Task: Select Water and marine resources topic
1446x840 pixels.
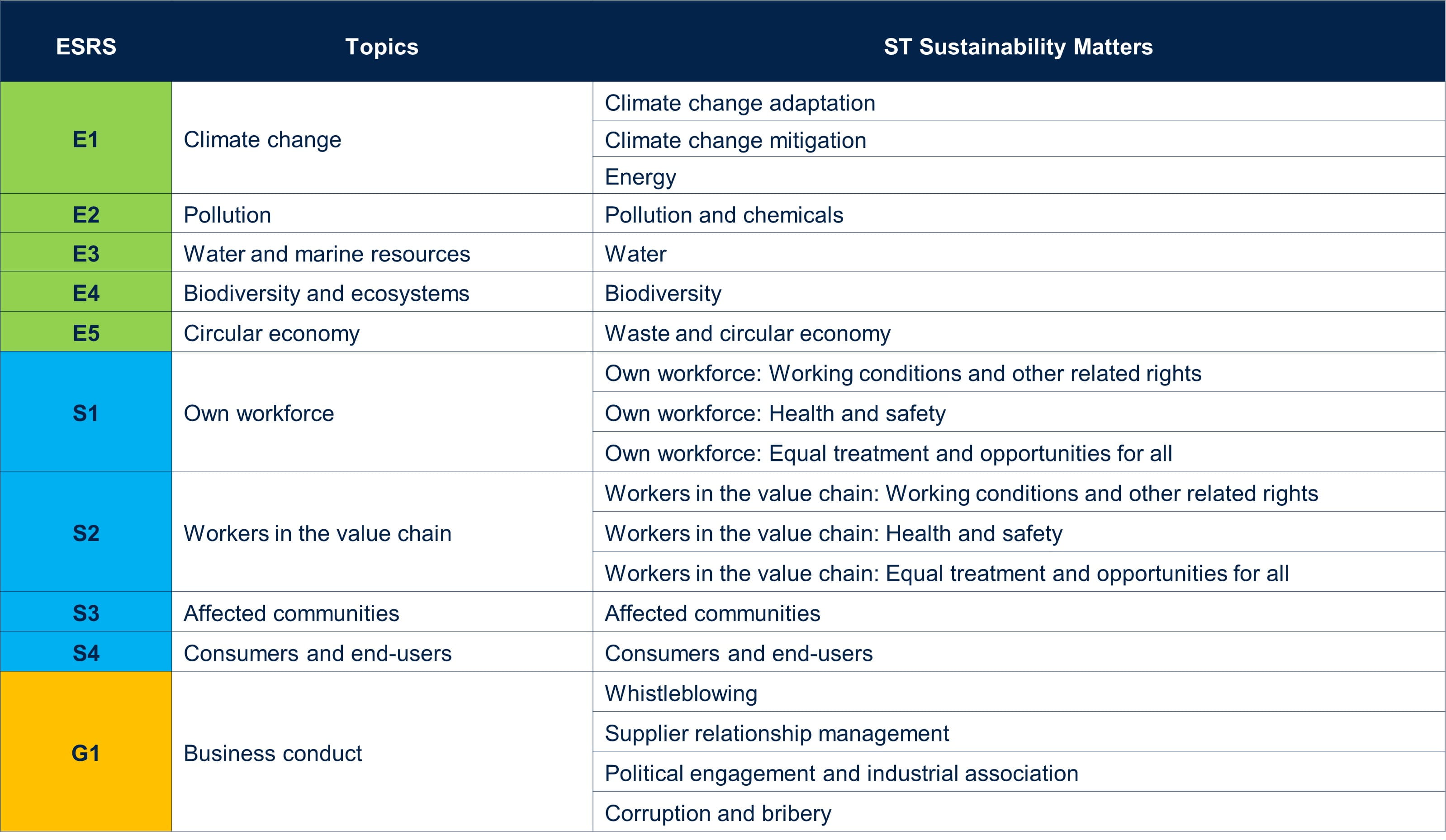Action: 327,254
